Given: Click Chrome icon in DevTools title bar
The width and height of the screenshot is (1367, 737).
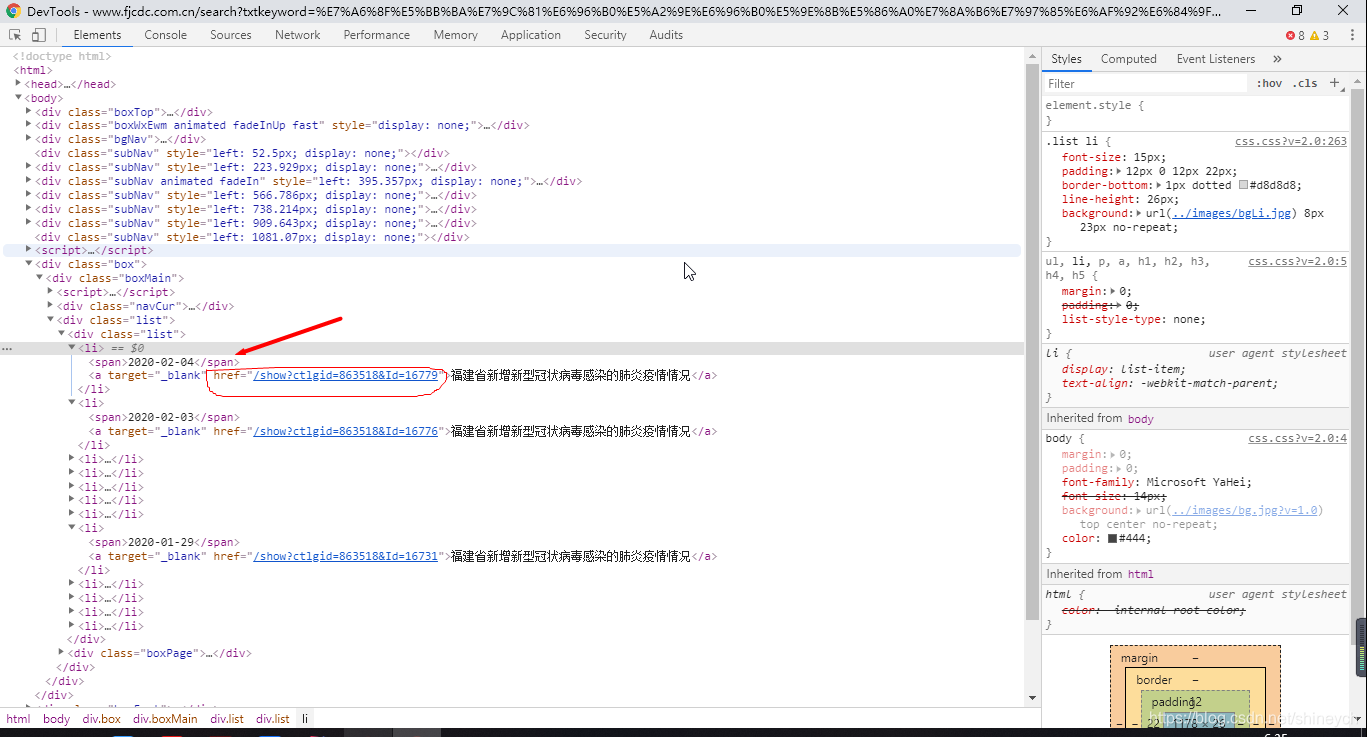Looking at the screenshot, I should 13,11.
